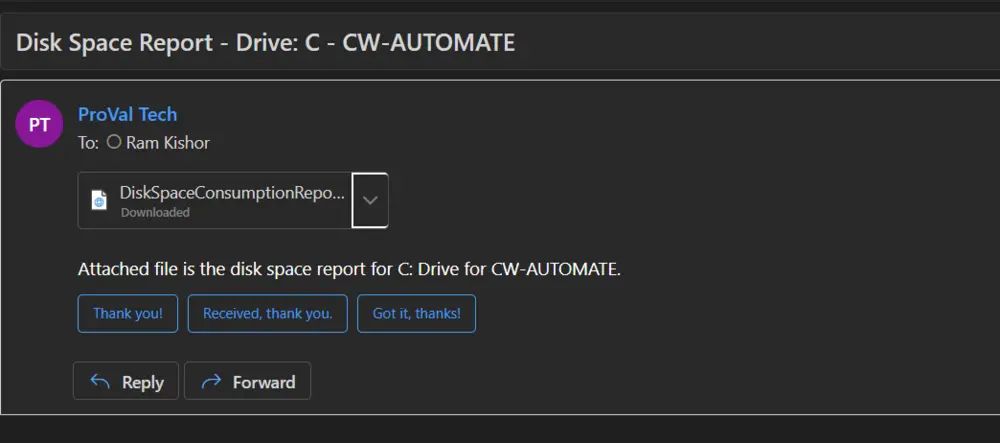Expand the attachment options dropdown arrow
Image resolution: width=1000 pixels, height=443 pixels.
[370, 200]
